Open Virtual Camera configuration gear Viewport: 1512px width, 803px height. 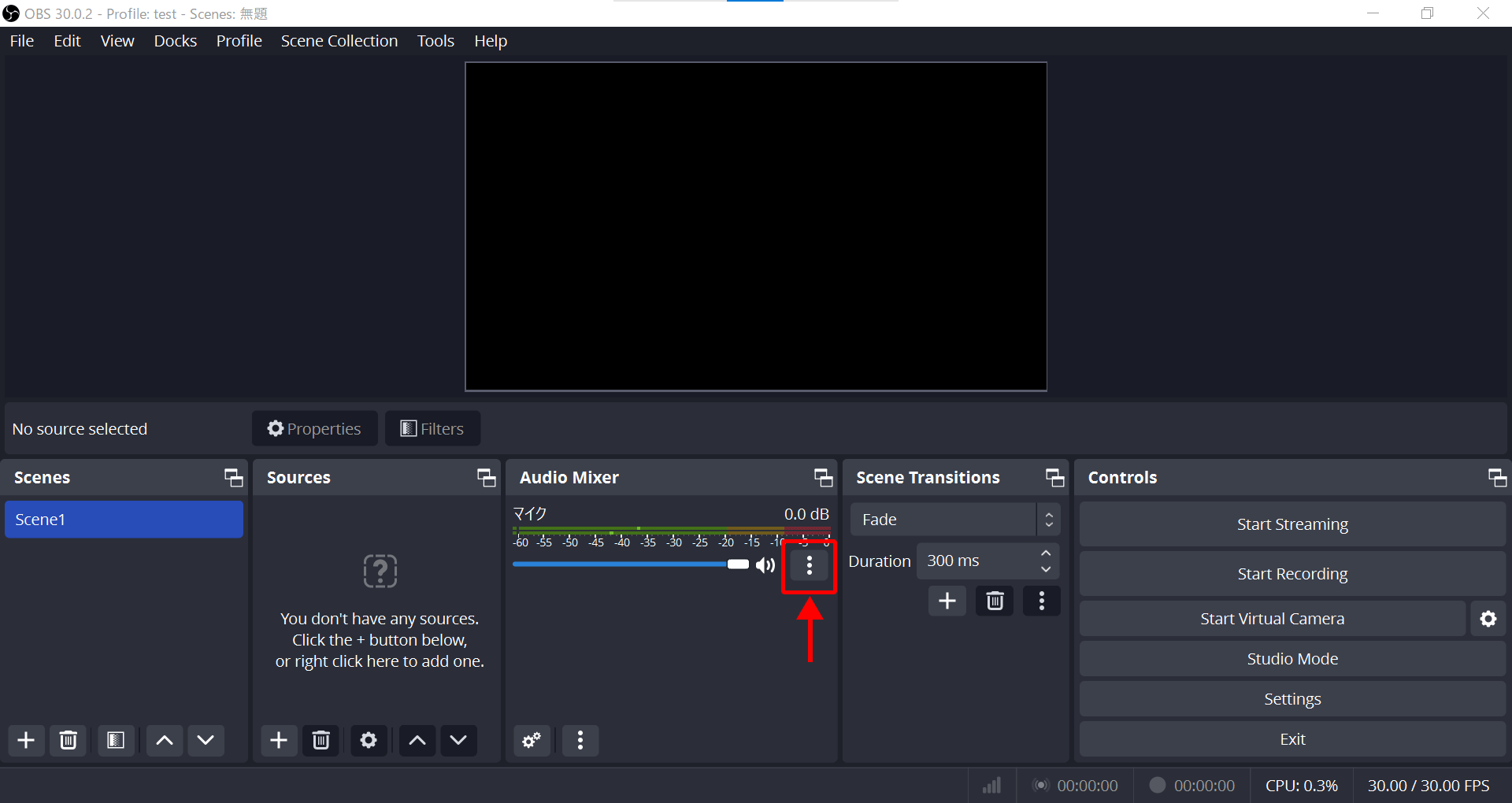(1488, 618)
